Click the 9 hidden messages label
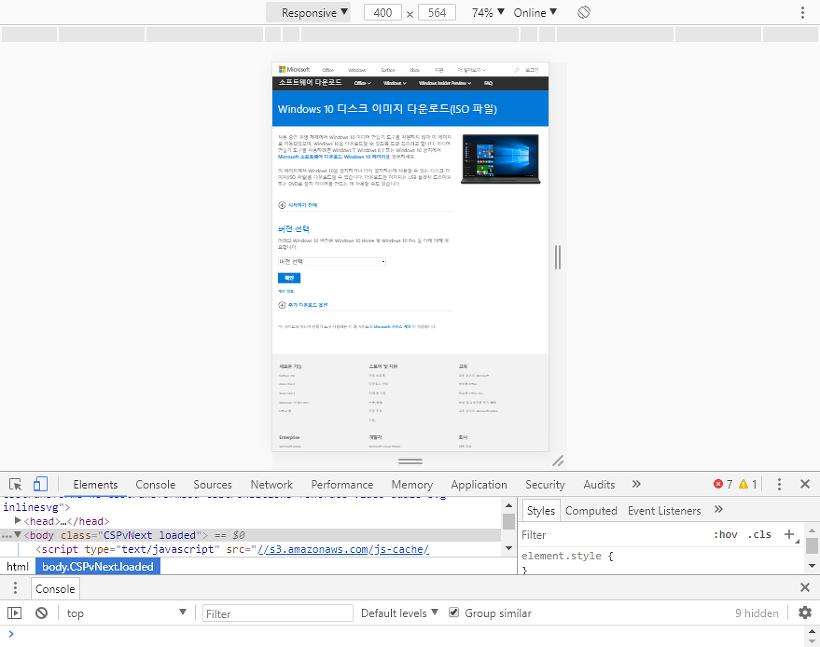Image resolution: width=820 pixels, height=647 pixels. tap(756, 613)
